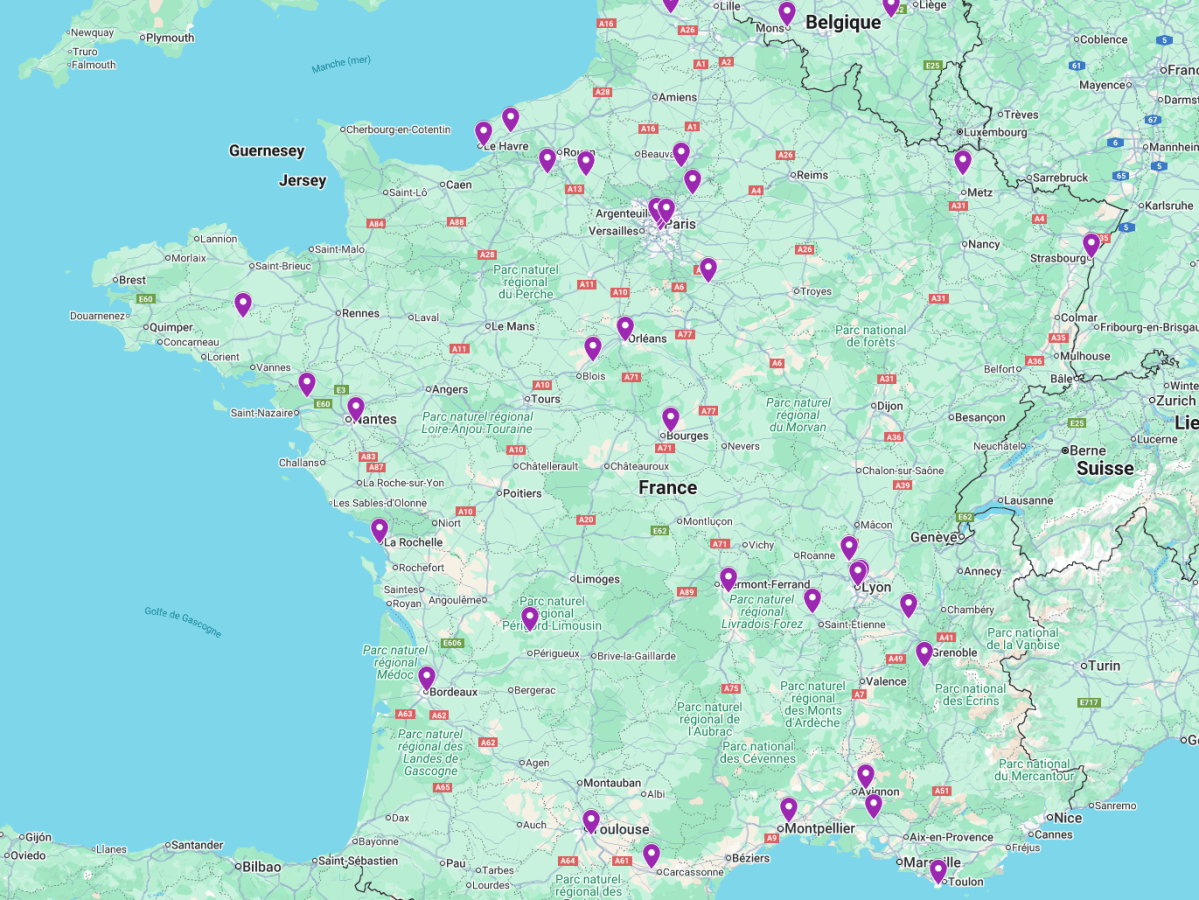The width and height of the screenshot is (1199, 900).
Task: Select the purple pin near Strasbourg
Action: (x=1090, y=243)
